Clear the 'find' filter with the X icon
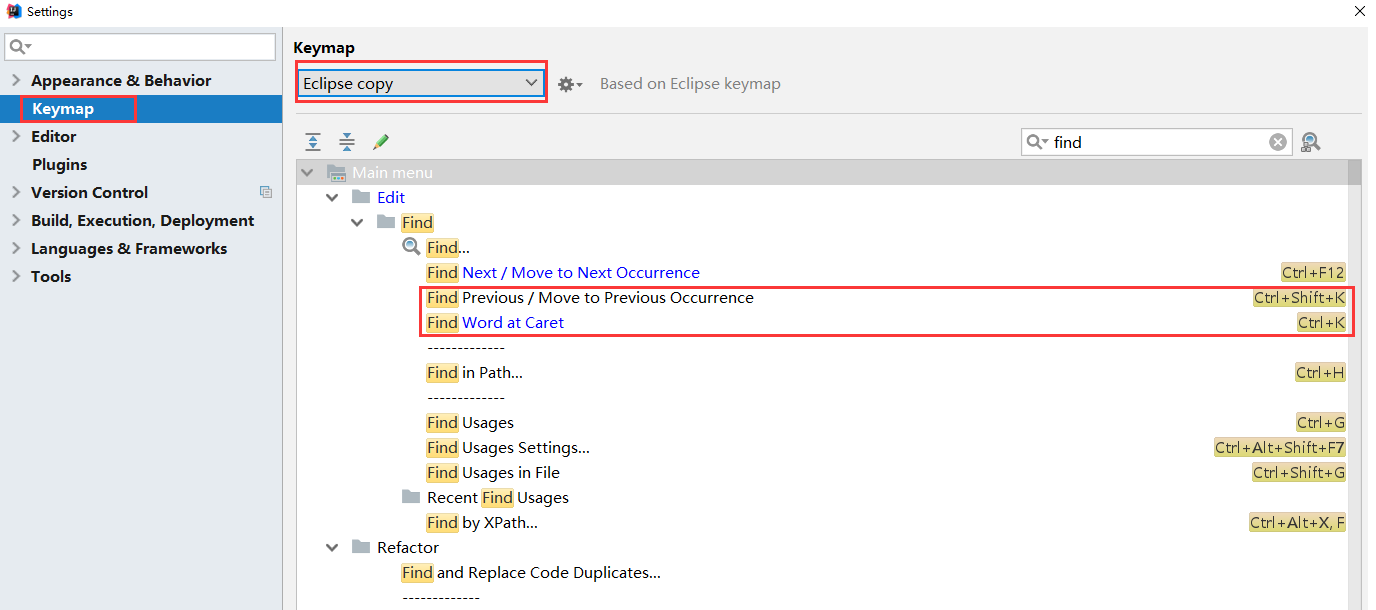This screenshot has height=610, width=1376. 1278,142
